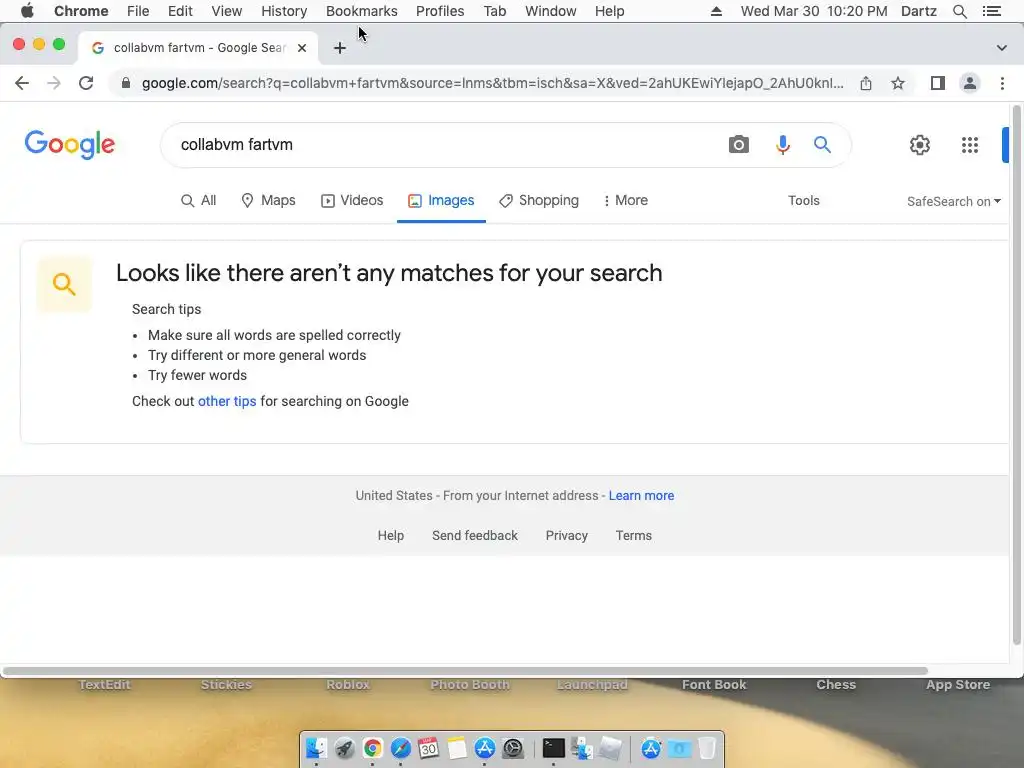1024x768 pixels.
Task: Open Finder from the Dock
Action: point(317,748)
